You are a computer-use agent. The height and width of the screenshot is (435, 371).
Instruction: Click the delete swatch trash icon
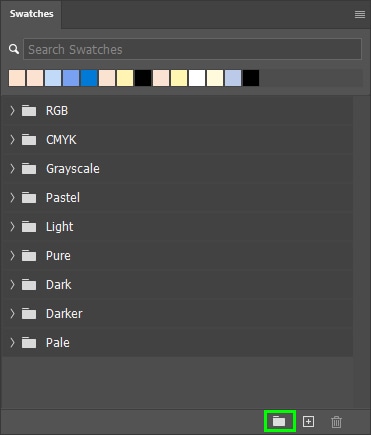(x=336, y=422)
